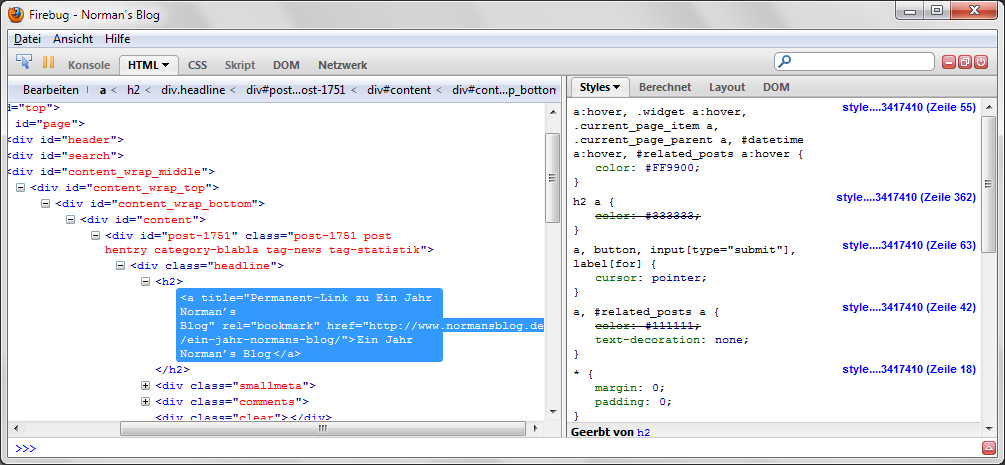This screenshot has height=465, width=1005.
Task: Select the div id search node
Action: coord(65,155)
